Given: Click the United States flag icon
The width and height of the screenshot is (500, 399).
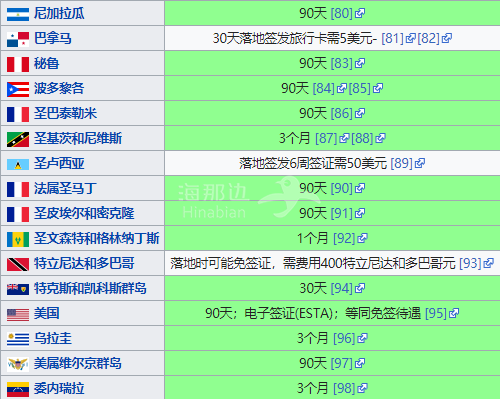Looking at the screenshot, I should point(18,315).
